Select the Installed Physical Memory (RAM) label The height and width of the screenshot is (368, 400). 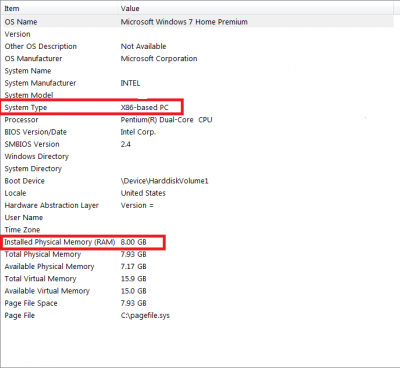[60, 242]
